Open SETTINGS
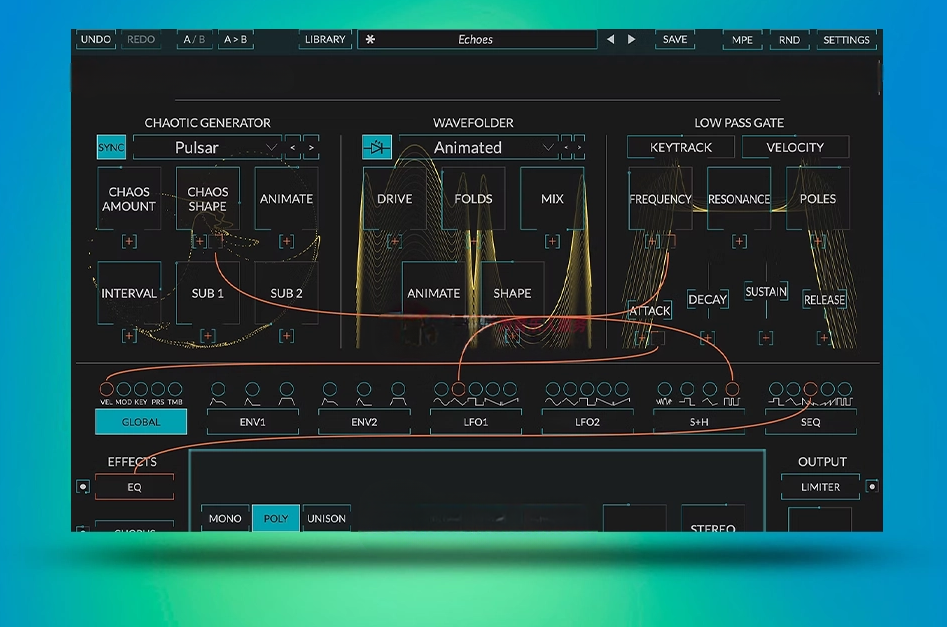This screenshot has height=627, width=947. click(846, 40)
